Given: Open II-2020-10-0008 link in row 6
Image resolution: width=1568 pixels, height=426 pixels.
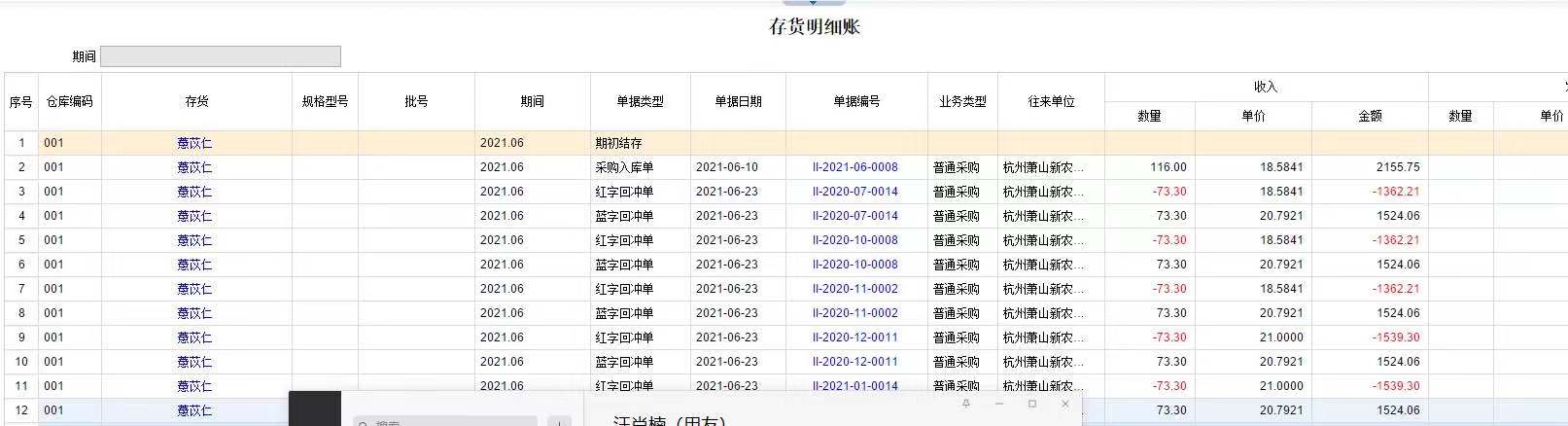Looking at the screenshot, I should (855, 265).
